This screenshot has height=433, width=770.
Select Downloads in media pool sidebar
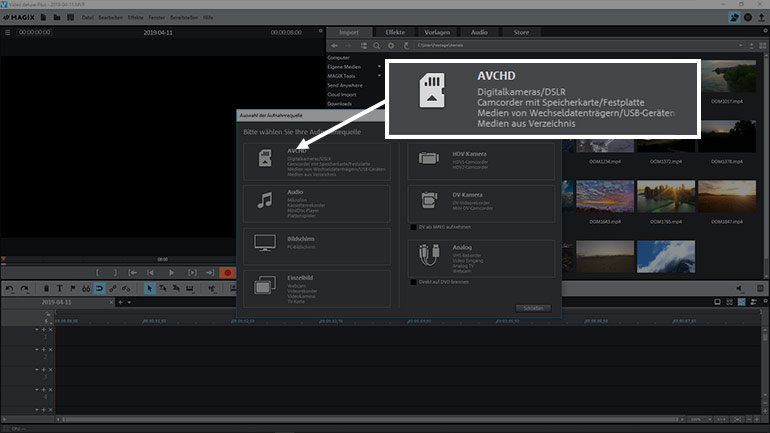tap(340, 104)
